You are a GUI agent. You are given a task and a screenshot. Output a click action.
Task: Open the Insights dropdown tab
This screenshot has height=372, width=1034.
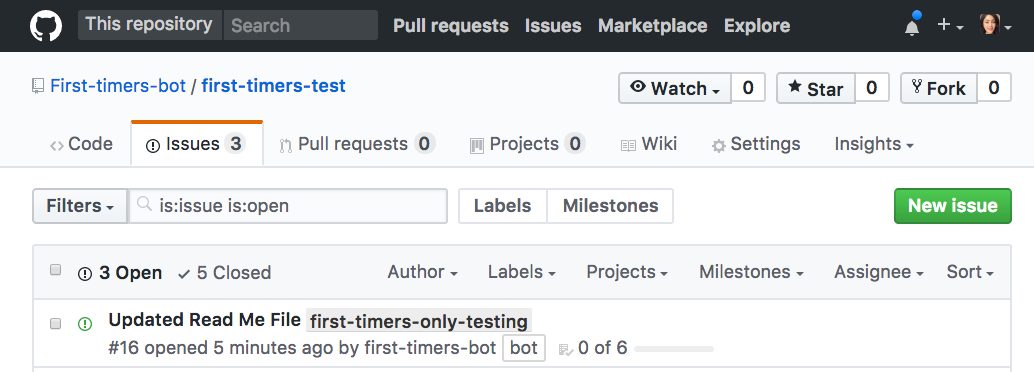[x=874, y=144]
